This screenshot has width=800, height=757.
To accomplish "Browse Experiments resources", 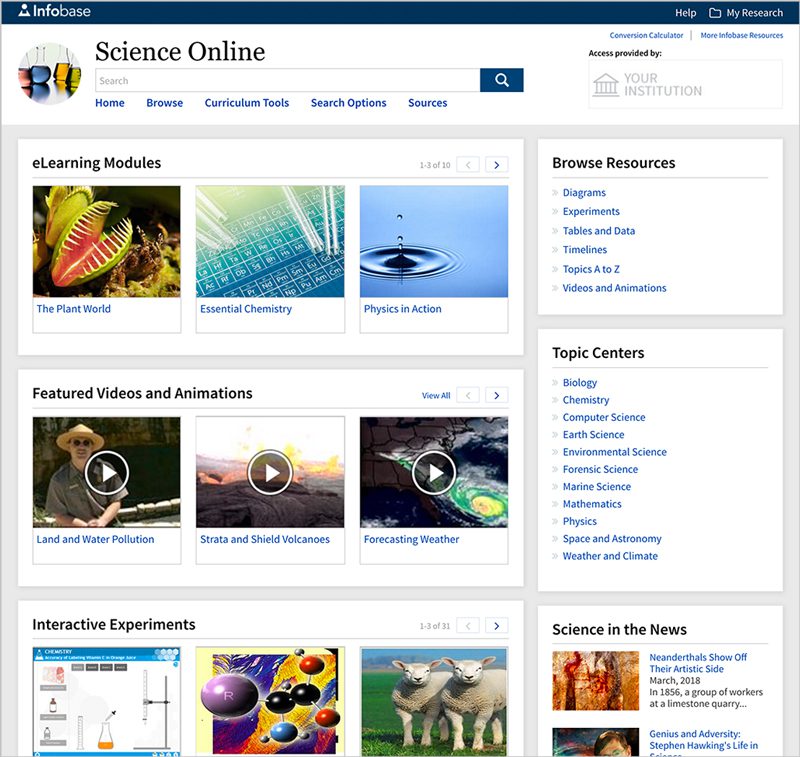I will [591, 211].
